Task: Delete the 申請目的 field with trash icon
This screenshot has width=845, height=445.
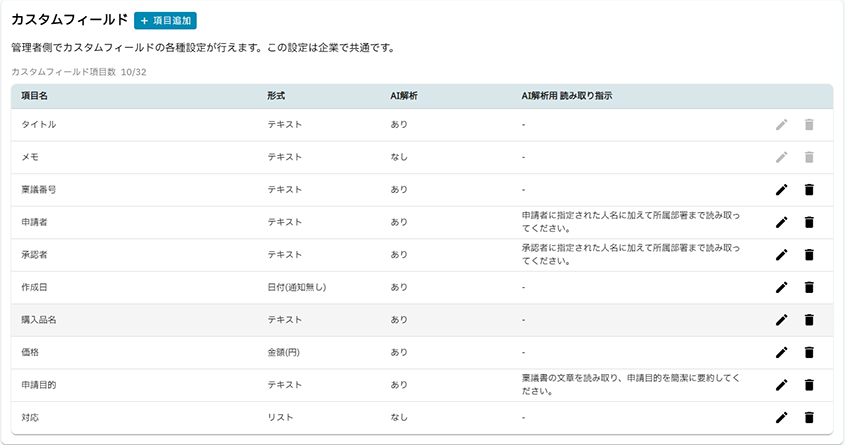Action: (809, 385)
